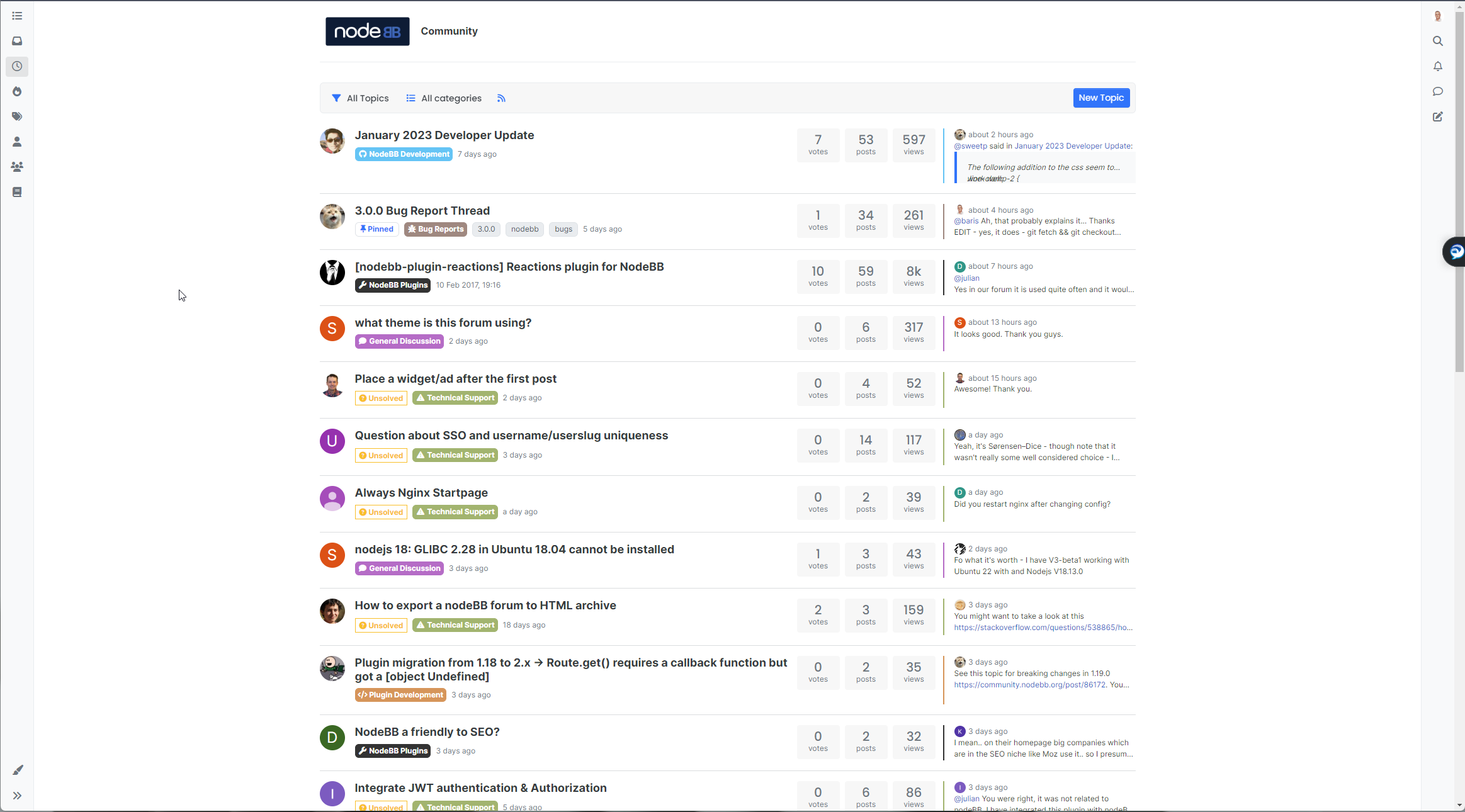Open the RSS feed icon
The height and width of the screenshot is (812, 1465).
pos(501,98)
